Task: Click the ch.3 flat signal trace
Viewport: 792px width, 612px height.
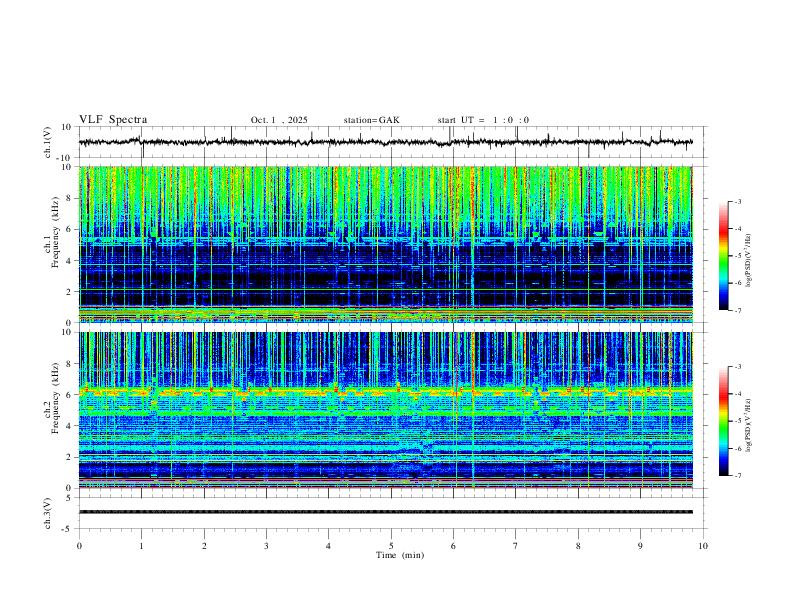Action: tap(385, 512)
